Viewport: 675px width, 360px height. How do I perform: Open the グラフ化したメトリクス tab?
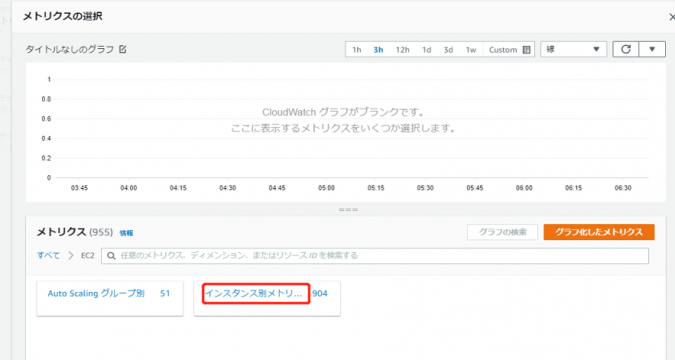[x=599, y=232]
